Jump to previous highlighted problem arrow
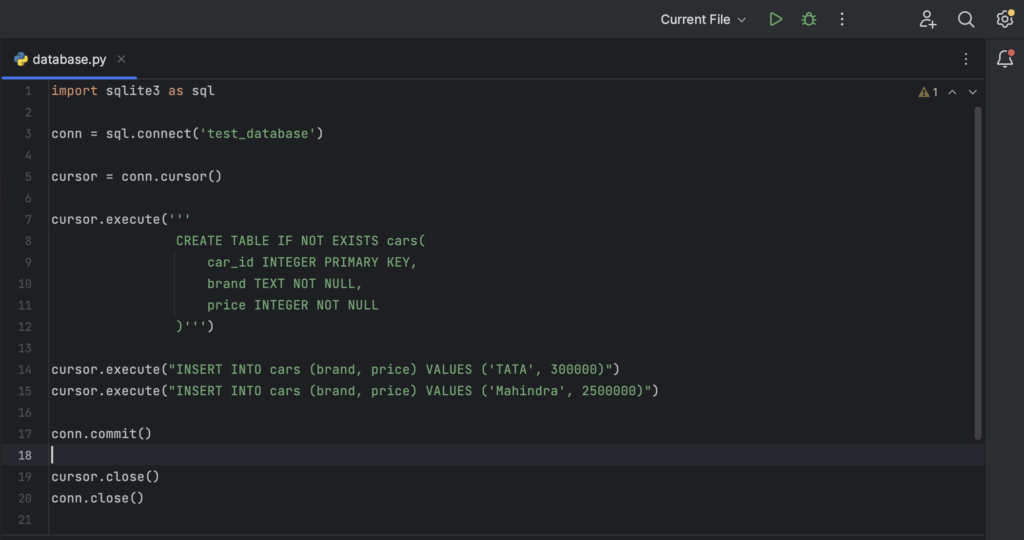Image resolution: width=1024 pixels, height=540 pixels. coord(952,92)
